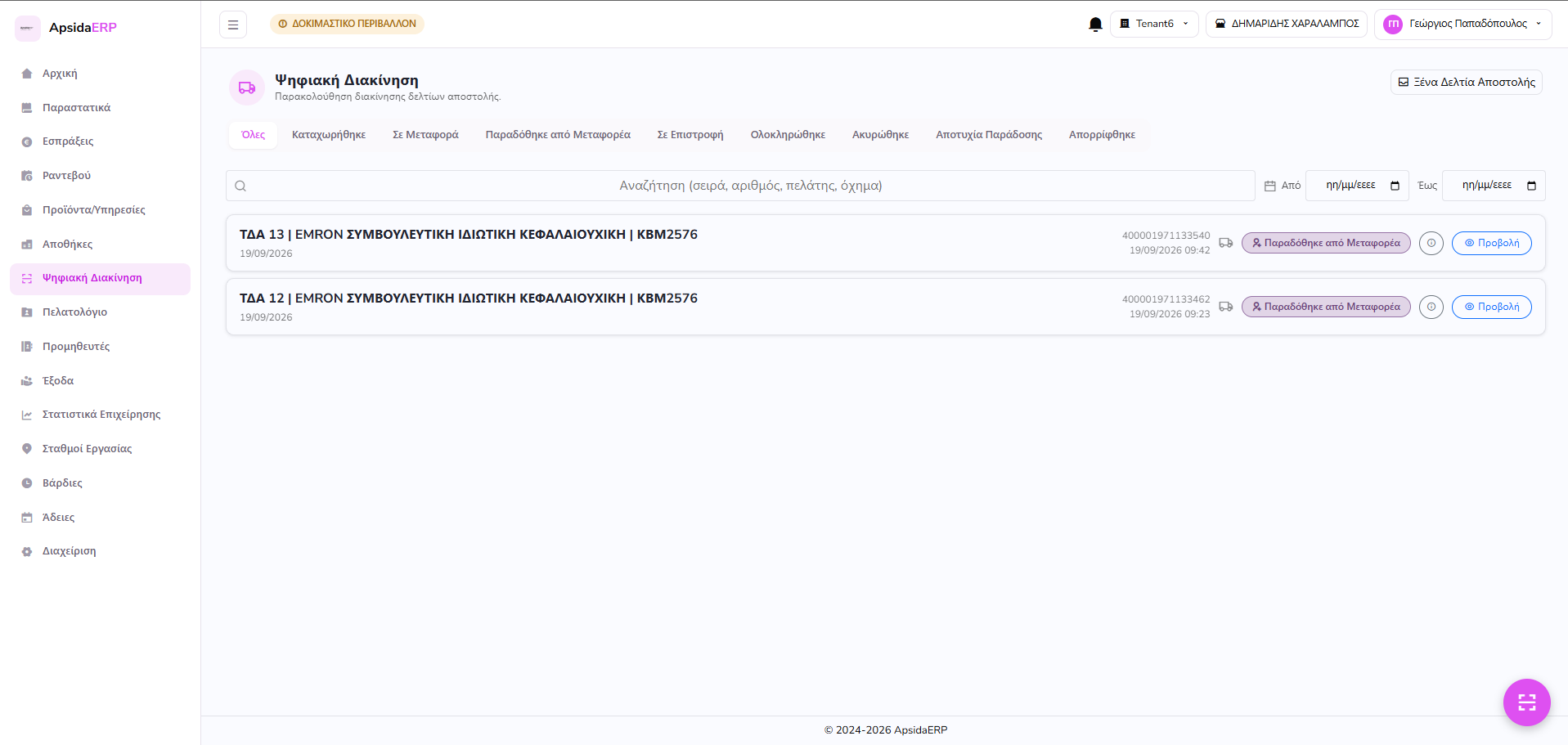
Task: Click the search magnifier icon
Action: point(240,186)
